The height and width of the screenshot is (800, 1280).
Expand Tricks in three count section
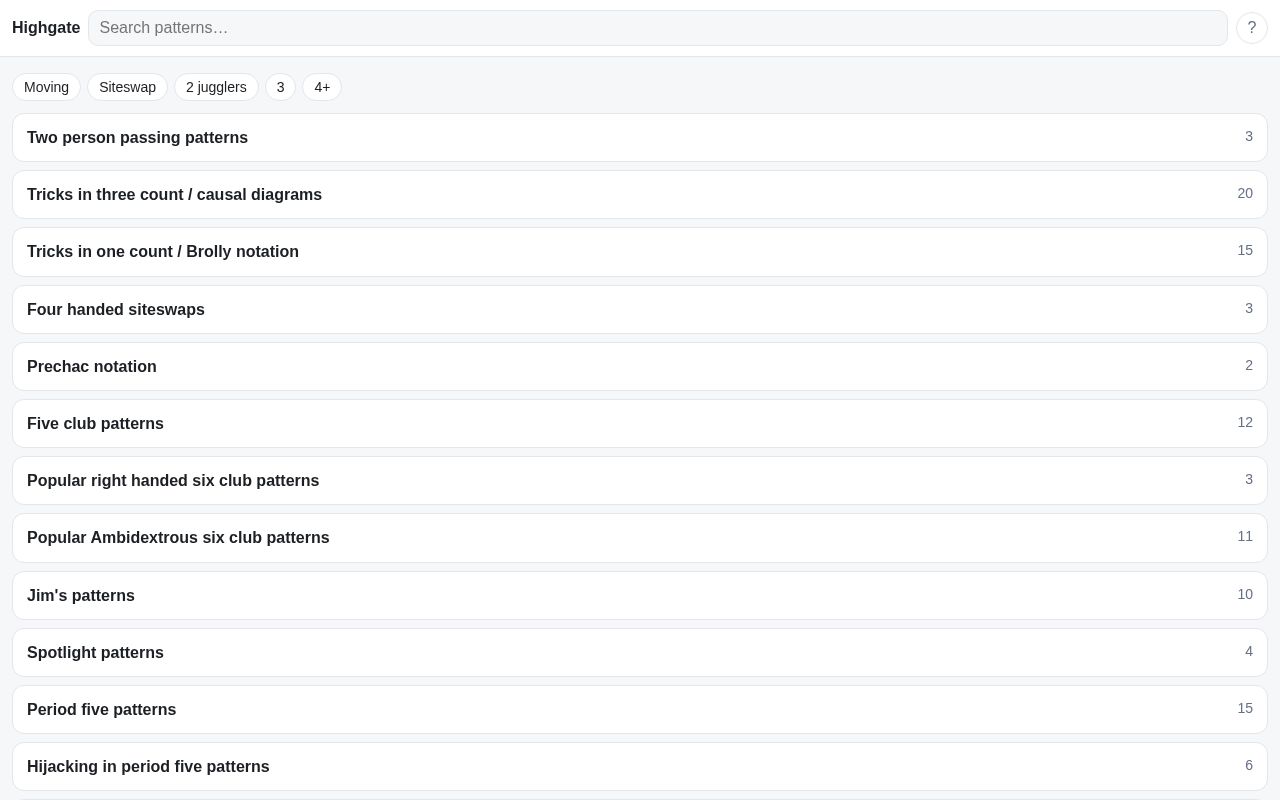640,194
